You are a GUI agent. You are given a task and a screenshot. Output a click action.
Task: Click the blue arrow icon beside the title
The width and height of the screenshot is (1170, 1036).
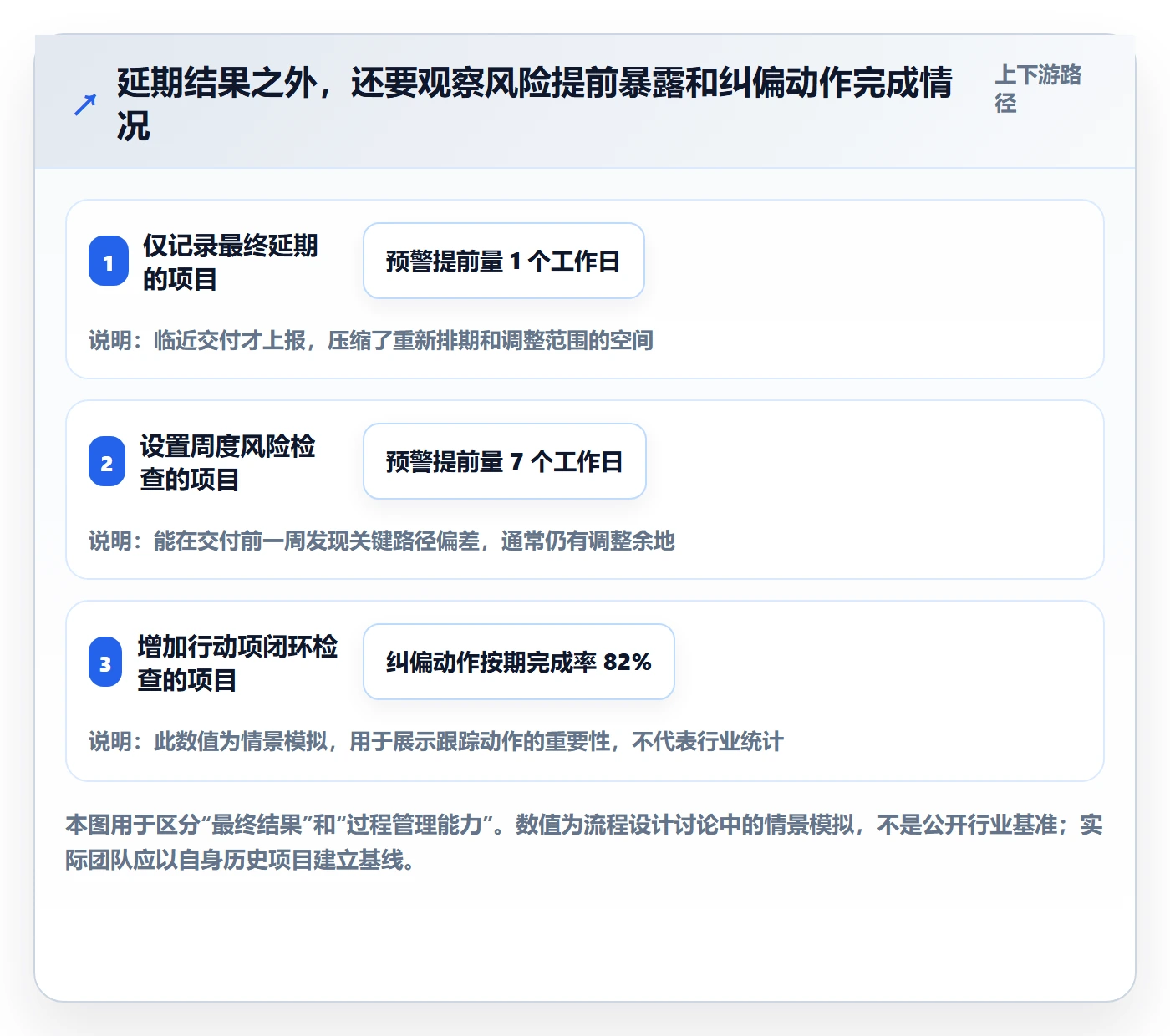[x=85, y=104]
